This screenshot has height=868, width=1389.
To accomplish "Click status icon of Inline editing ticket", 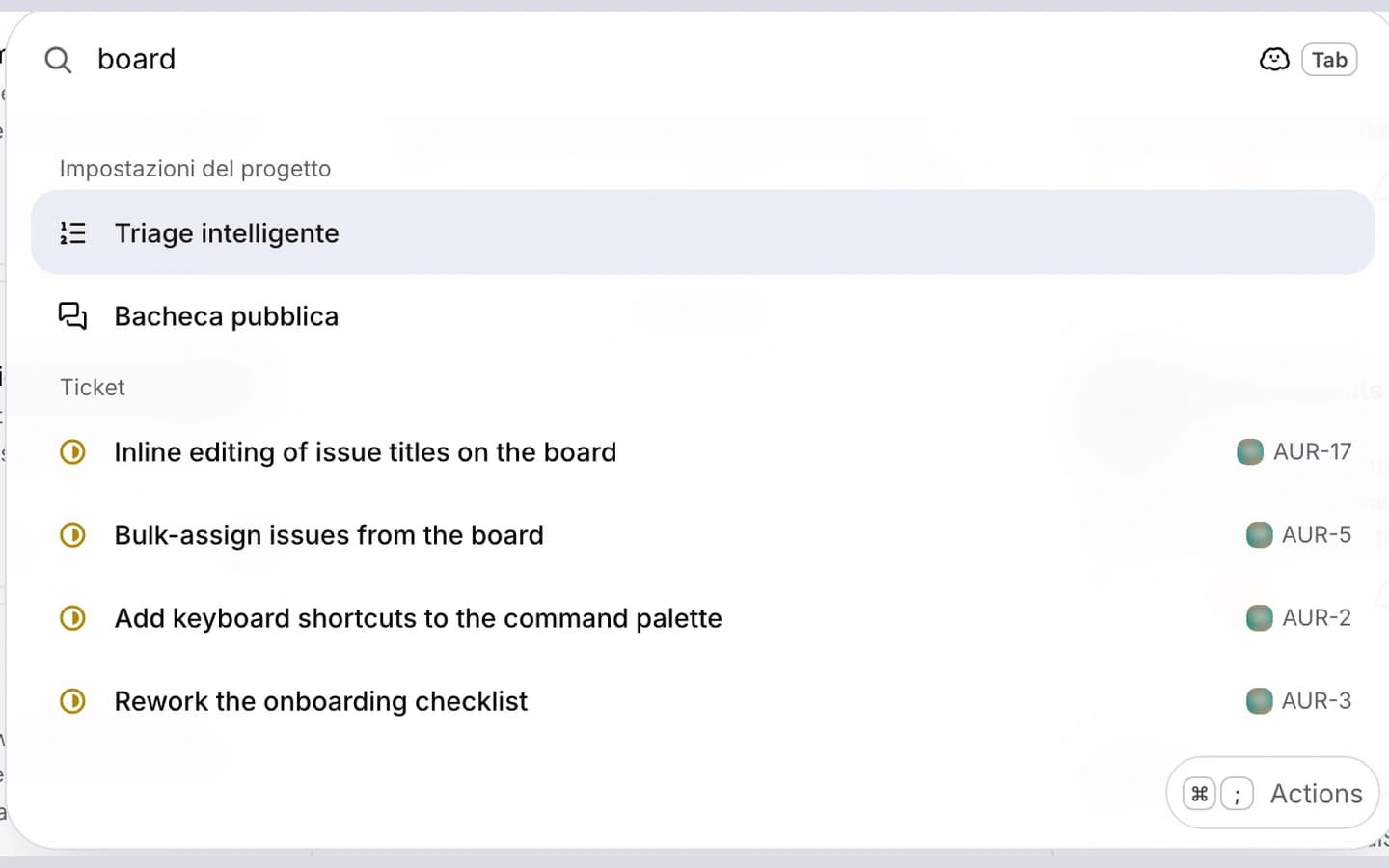I will click(x=72, y=451).
